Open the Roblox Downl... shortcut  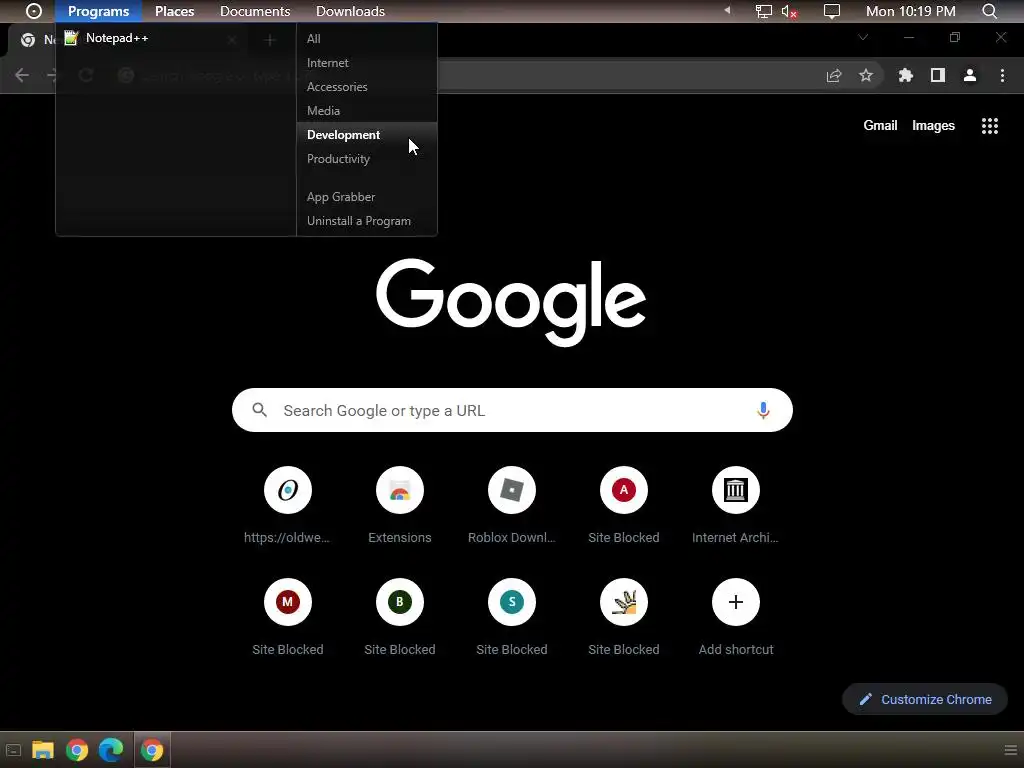pyautogui.click(x=511, y=505)
